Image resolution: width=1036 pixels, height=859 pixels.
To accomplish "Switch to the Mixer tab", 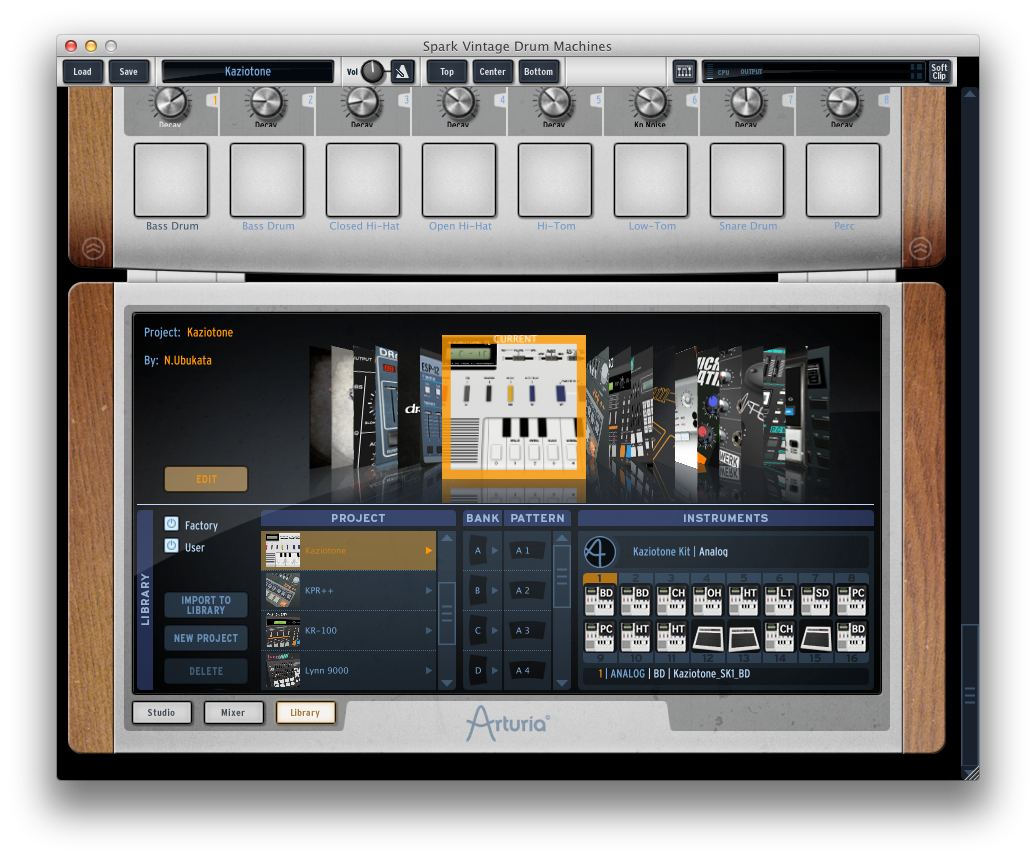I will tap(233, 712).
